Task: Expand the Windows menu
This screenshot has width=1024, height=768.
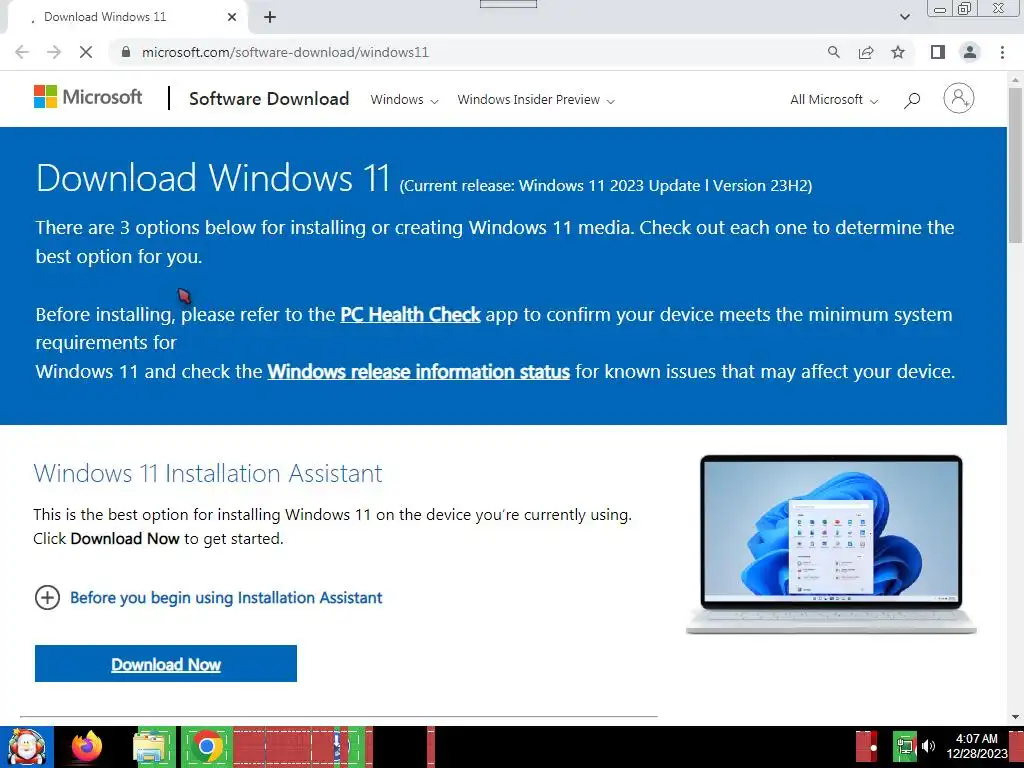Action: (404, 100)
